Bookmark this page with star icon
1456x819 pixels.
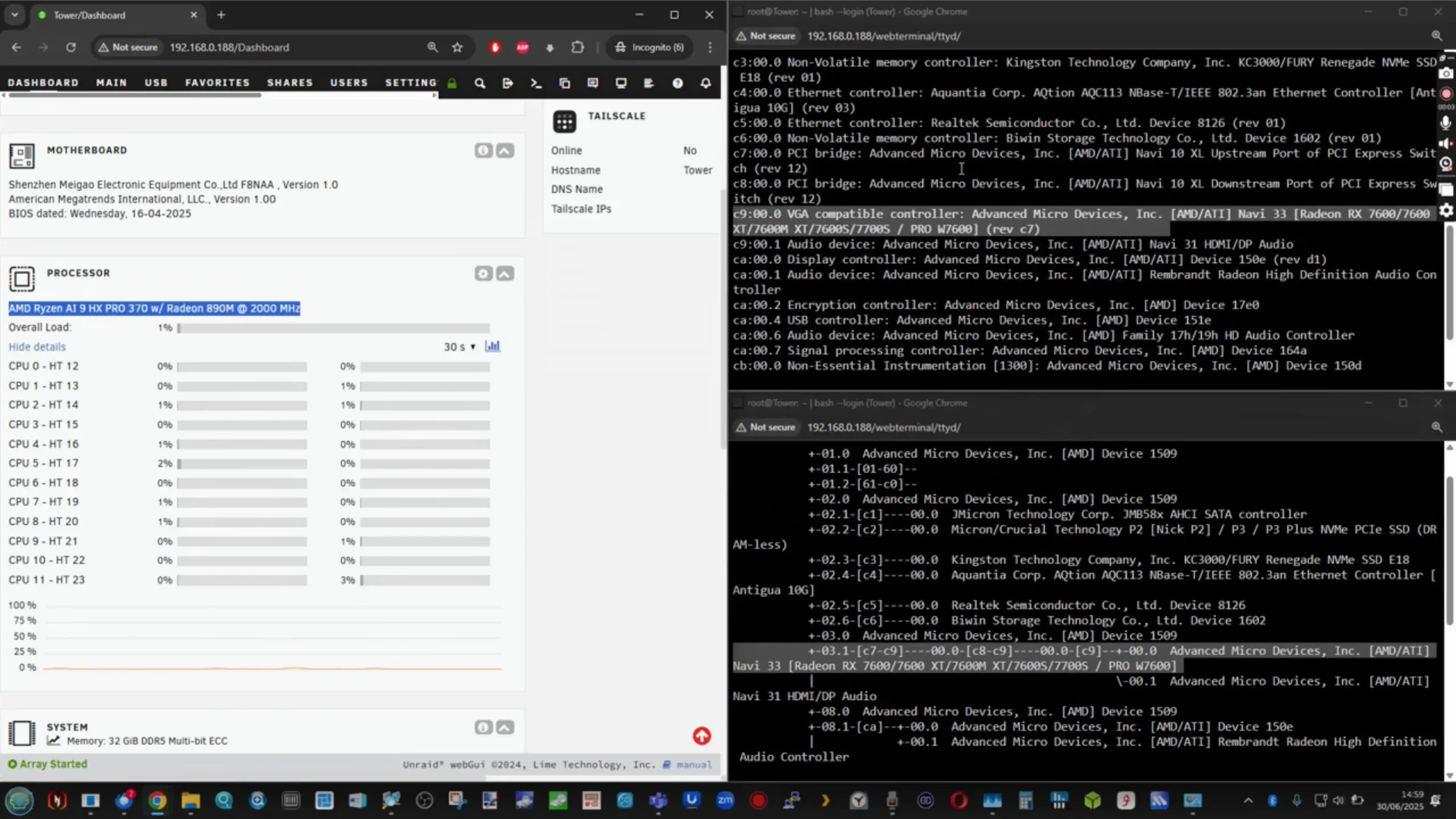click(x=457, y=47)
